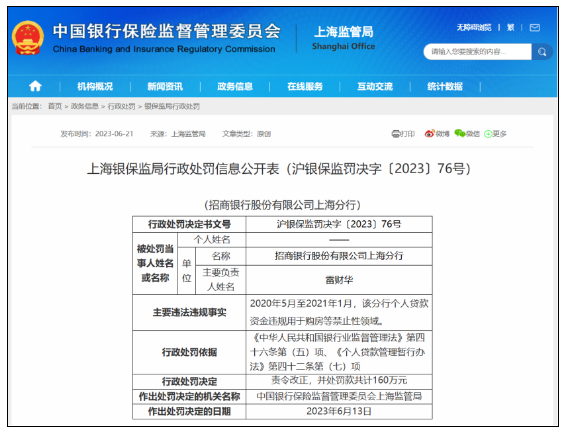Click the 名称 label cell
This screenshot has width=564, height=433.
pyautogui.click(x=220, y=256)
